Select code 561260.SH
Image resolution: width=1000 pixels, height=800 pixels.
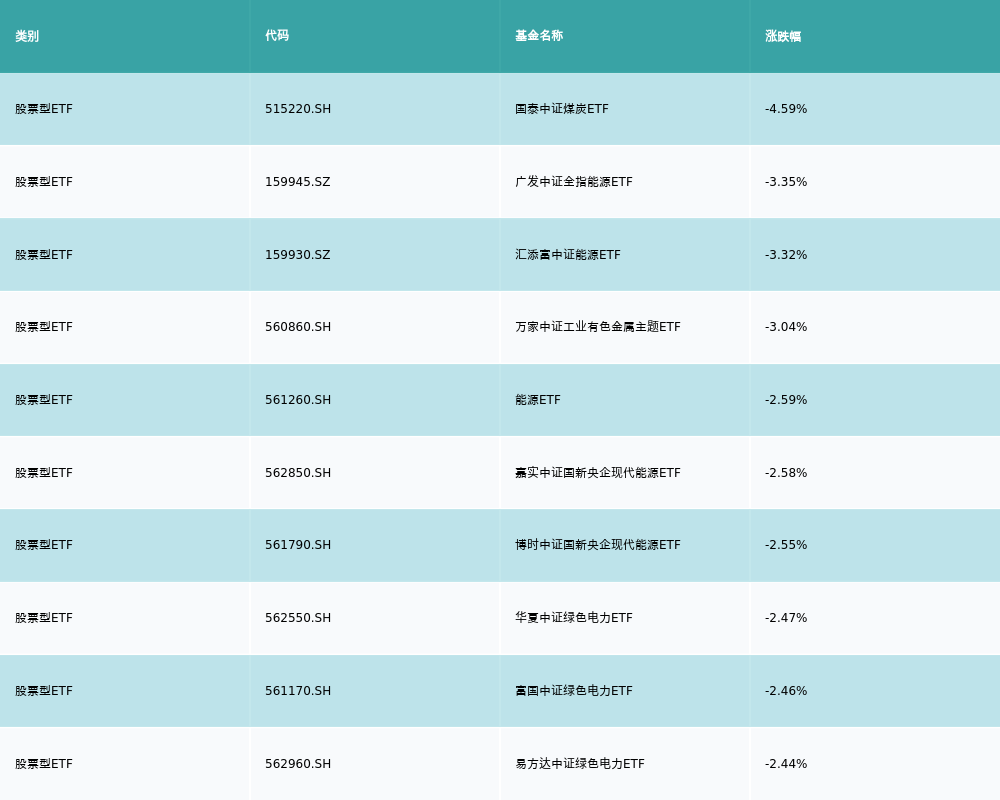pyautogui.click(x=298, y=400)
